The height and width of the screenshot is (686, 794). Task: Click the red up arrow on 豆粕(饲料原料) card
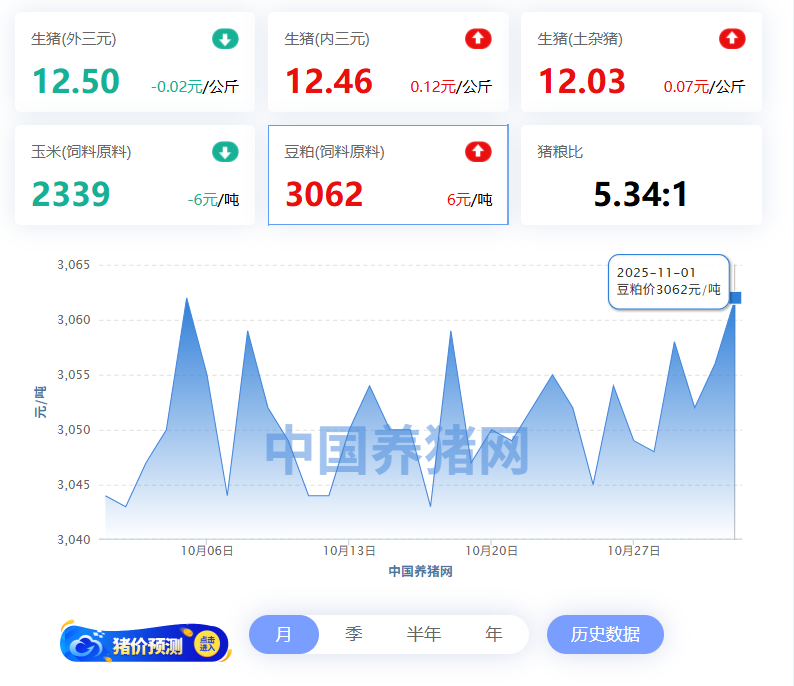pos(478,152)
